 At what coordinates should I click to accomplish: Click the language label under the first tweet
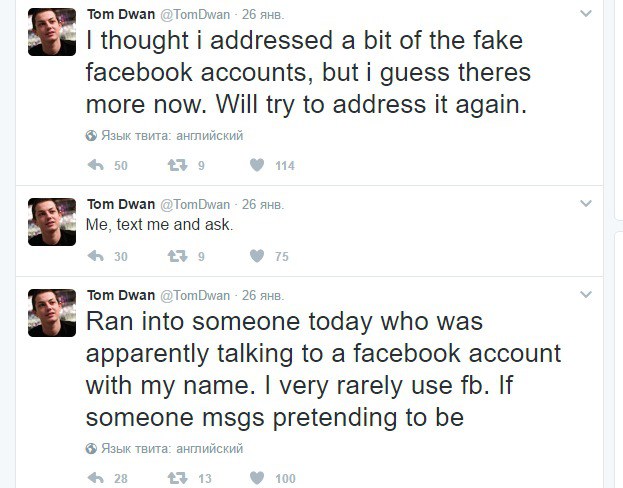pos(171,135)
